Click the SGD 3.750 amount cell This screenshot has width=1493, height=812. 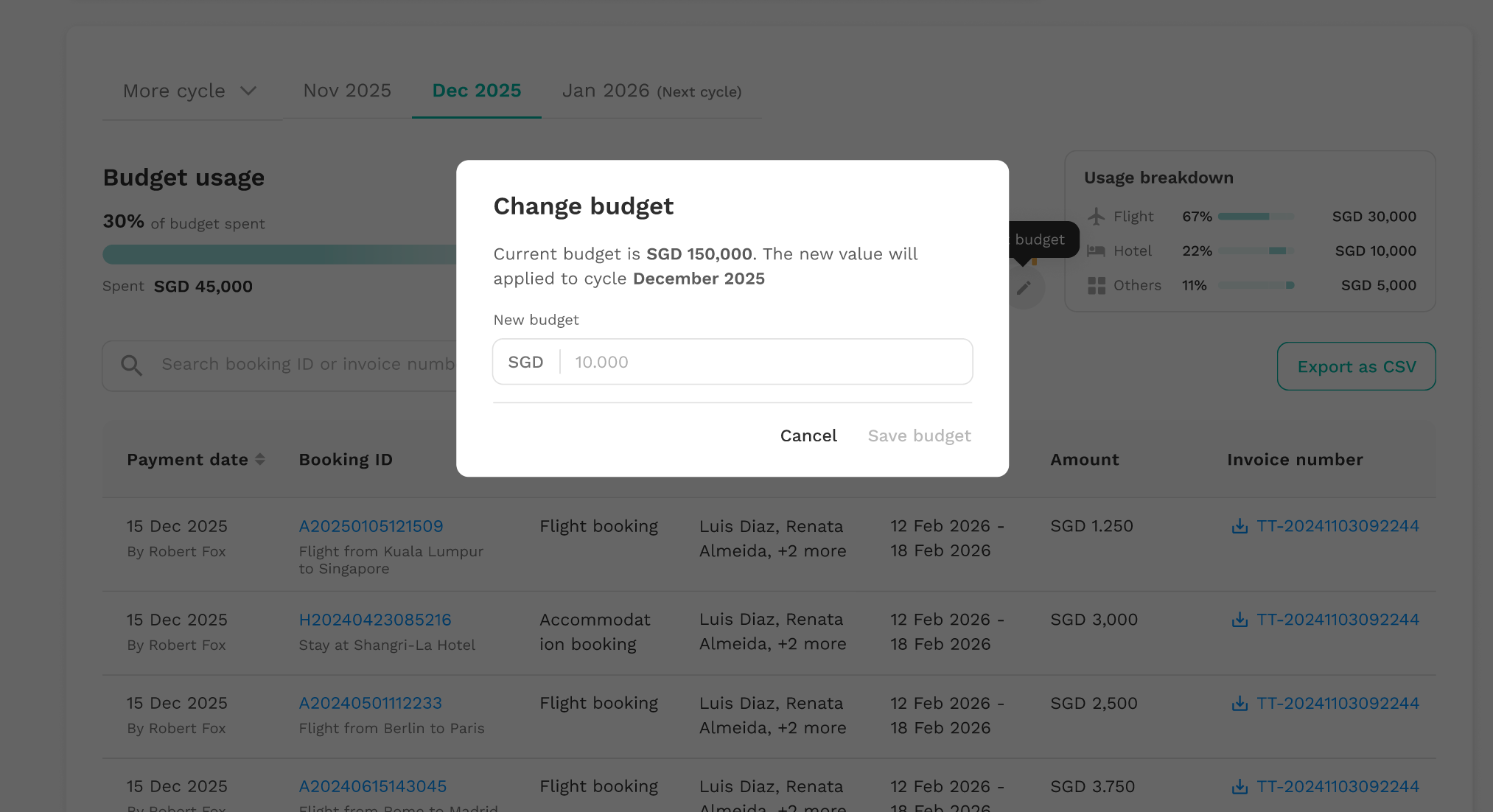click(x=1093, y=787)
